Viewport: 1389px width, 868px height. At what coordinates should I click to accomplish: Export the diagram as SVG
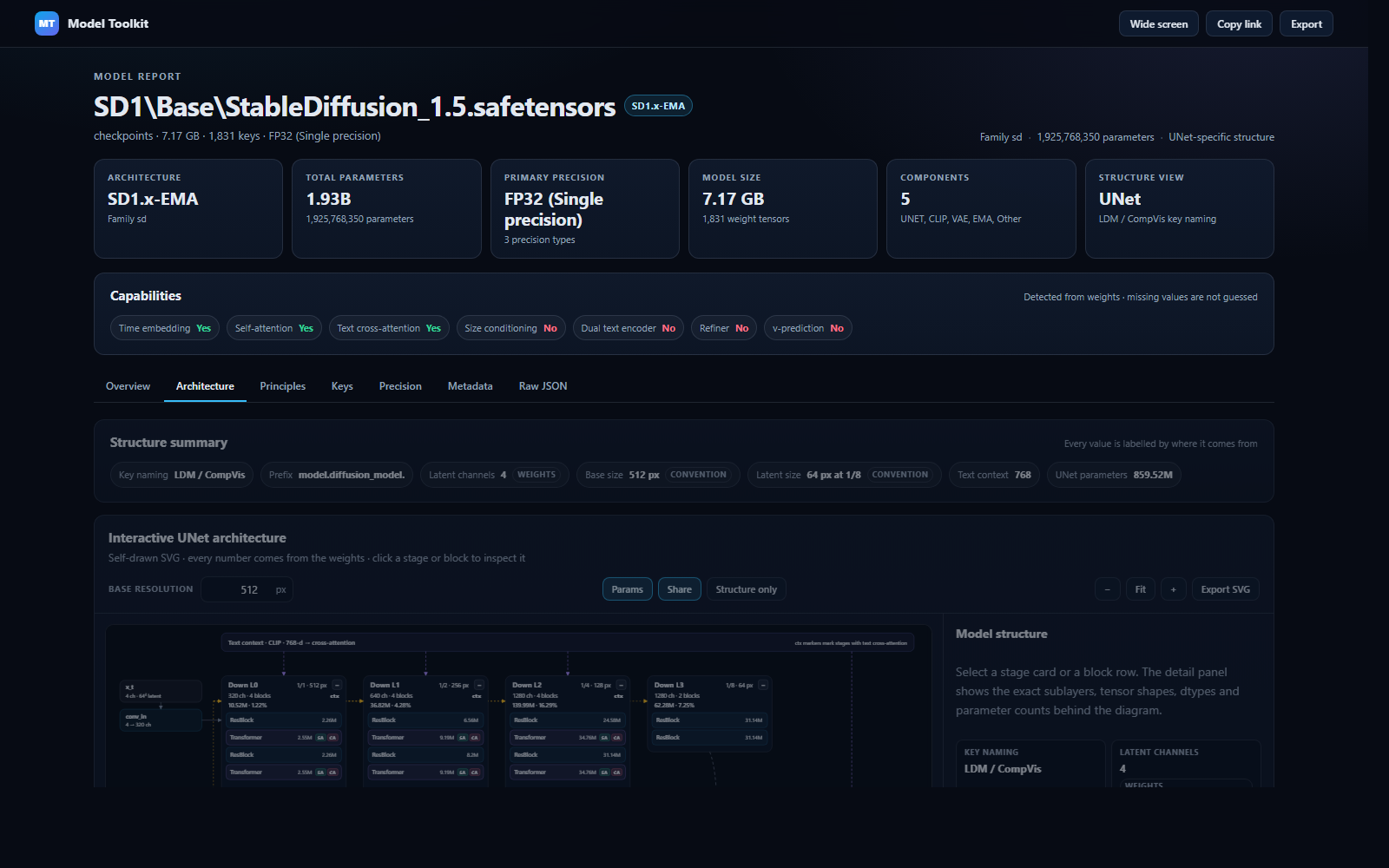1225,589
